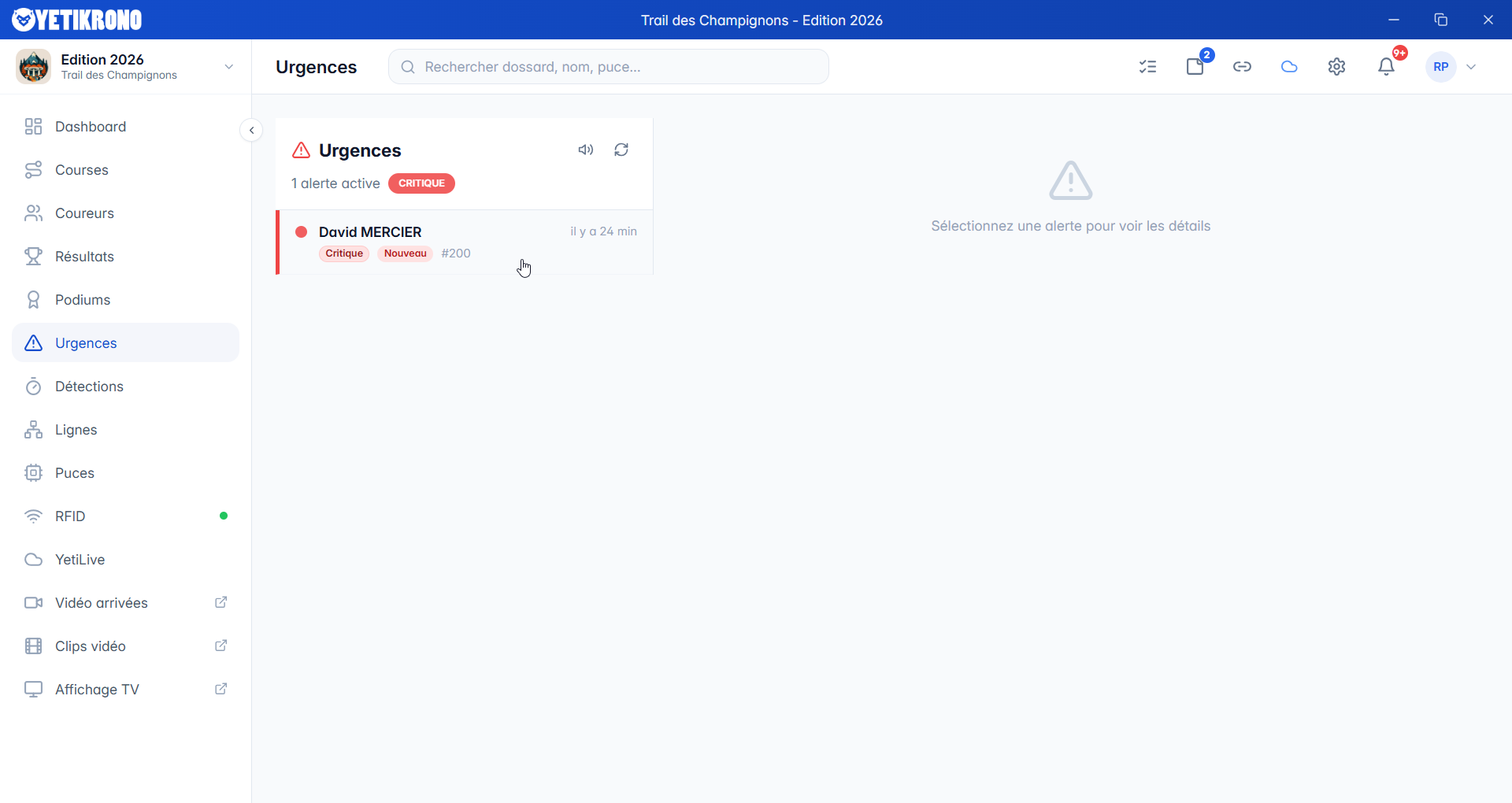
Task: Refresh the Urgences alert list
Action: click(x=621, y=150)
